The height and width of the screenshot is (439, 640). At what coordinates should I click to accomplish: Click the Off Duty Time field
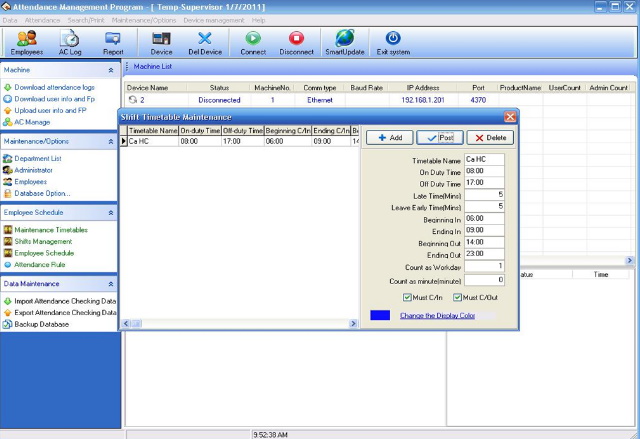click(x=484, y=183)
